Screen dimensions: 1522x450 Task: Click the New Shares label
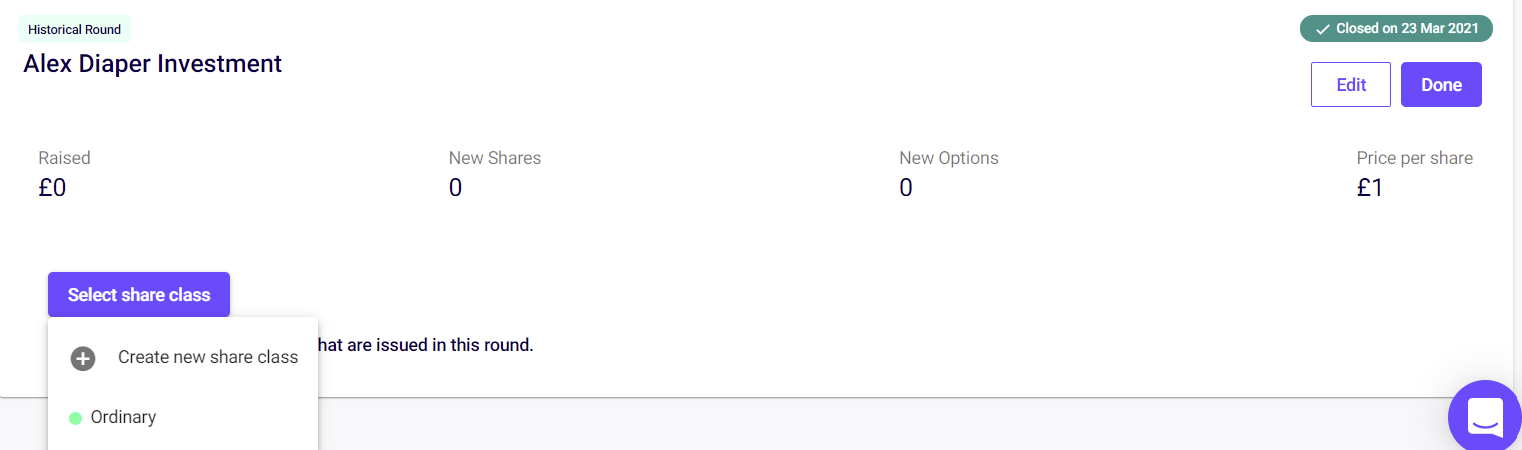click(x=495, y=158)
